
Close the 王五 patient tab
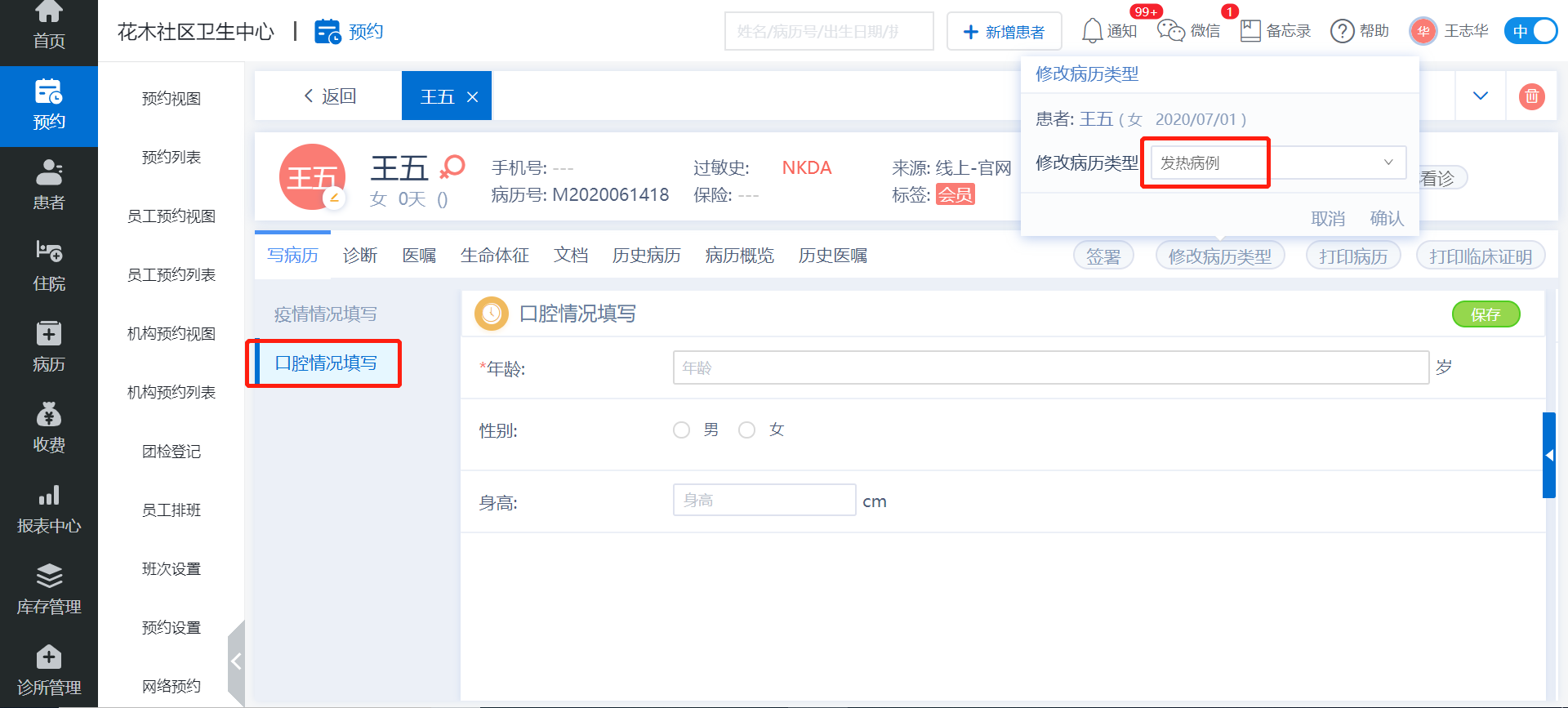click(x=472, y=97)
